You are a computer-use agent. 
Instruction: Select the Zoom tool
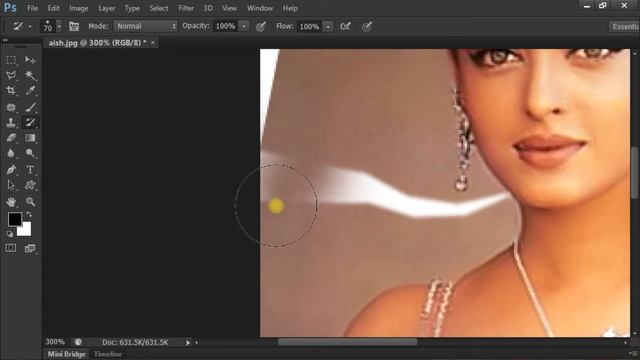[x=30, y=202]
